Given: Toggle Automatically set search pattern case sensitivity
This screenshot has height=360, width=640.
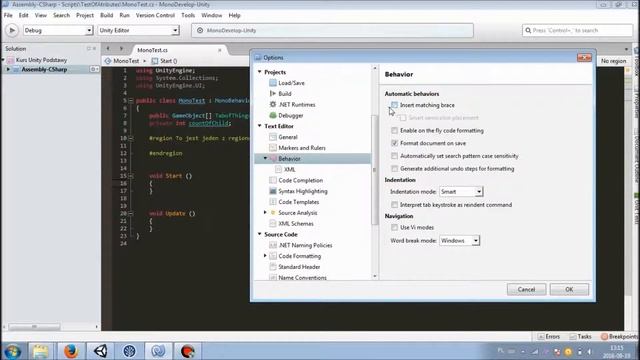Looking at the screenshot, I should (x=394, y=156).
